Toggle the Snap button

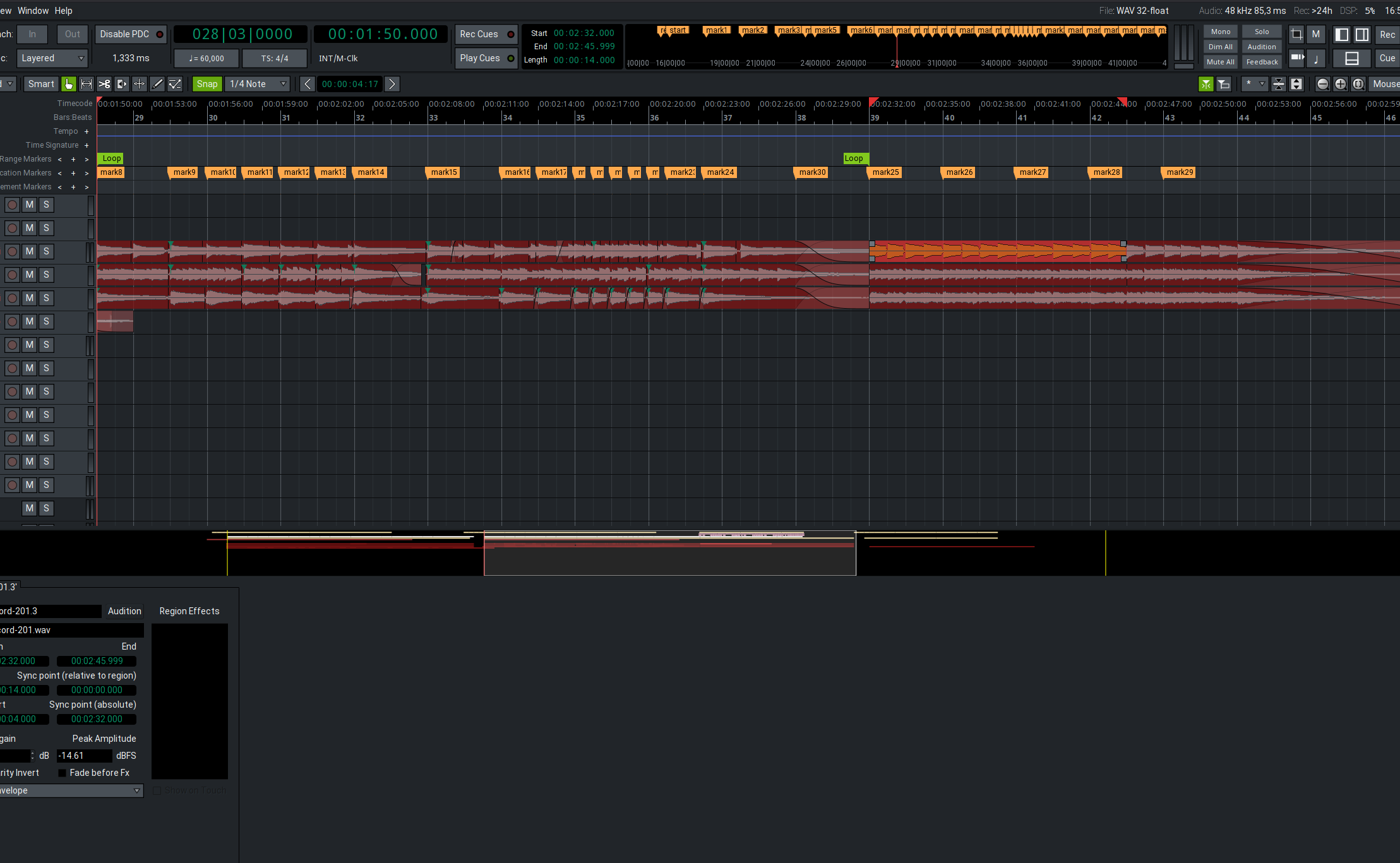pos(206,84)
